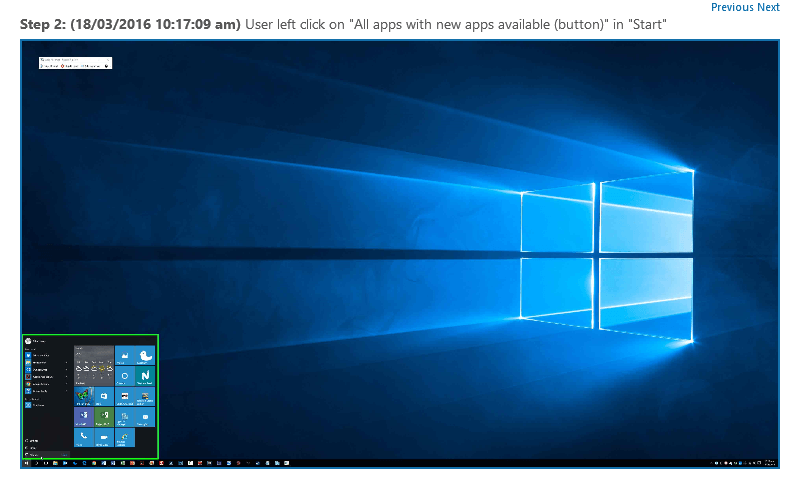Viewport: 799px width, 483px height.
Task: Open the user account avatar in Start
Action: pyautogui.click(x=28, y=341)
